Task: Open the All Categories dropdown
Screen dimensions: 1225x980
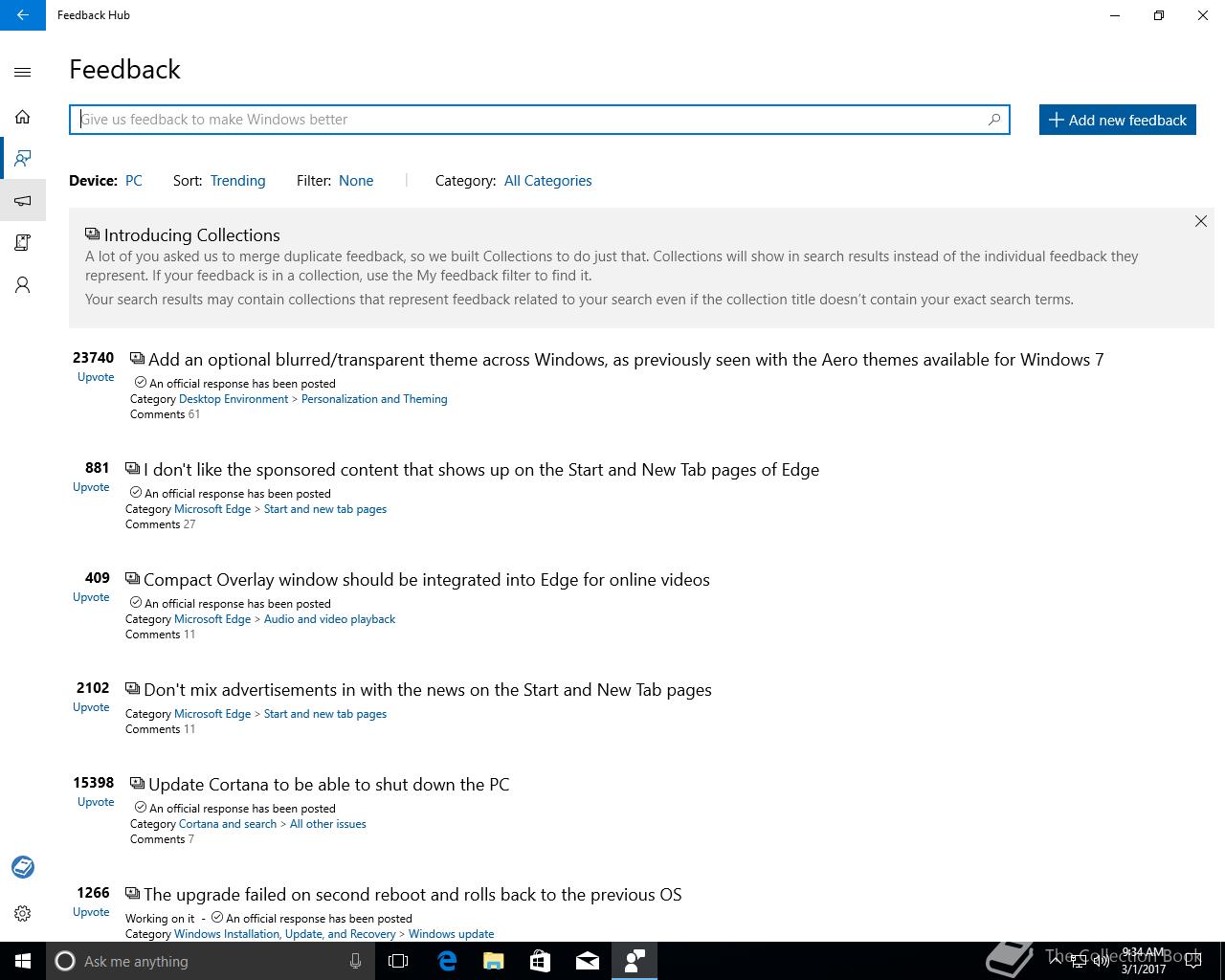Action: (548, 181)
